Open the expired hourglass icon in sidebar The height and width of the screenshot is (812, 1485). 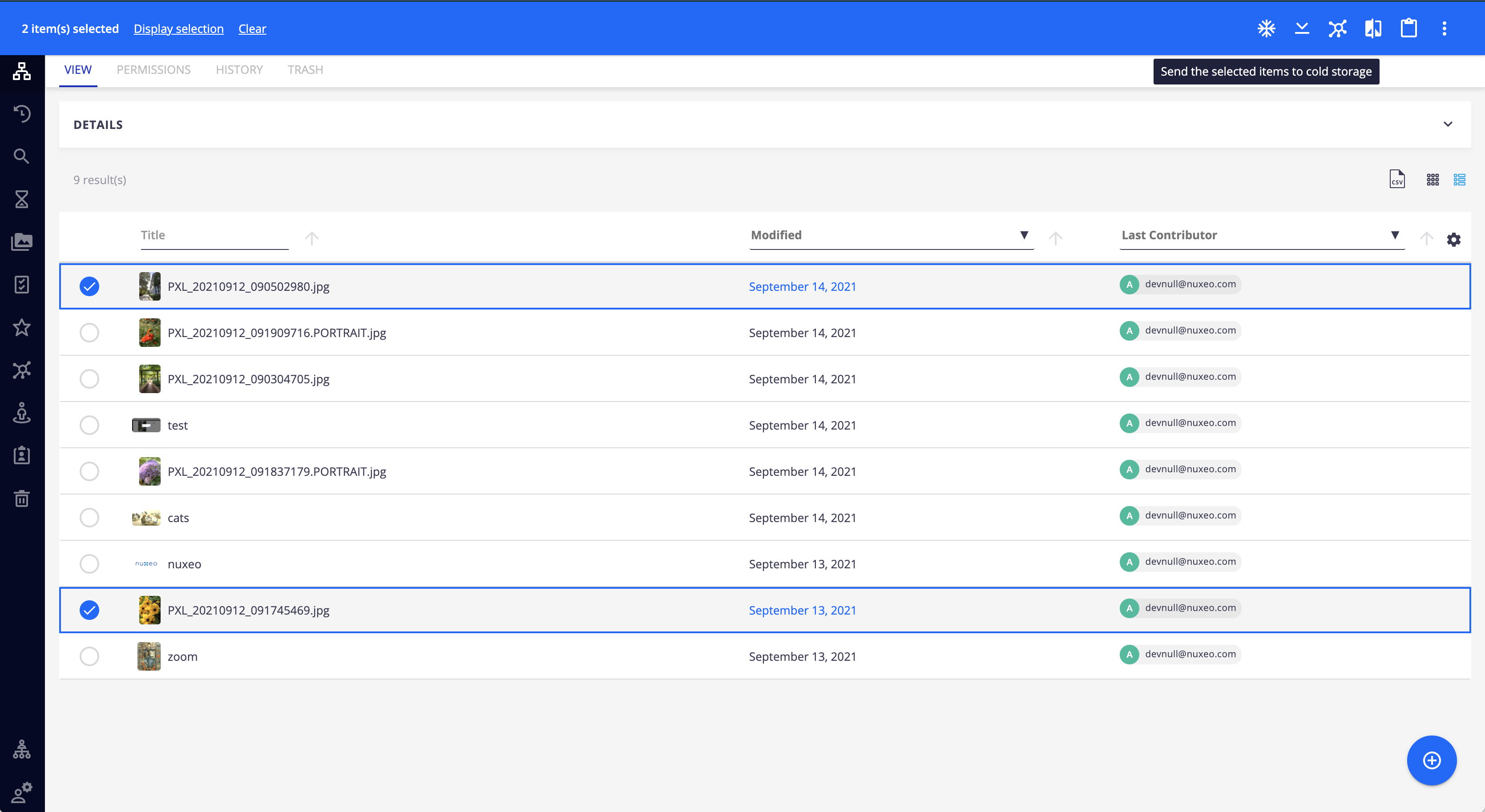[22, 199]
